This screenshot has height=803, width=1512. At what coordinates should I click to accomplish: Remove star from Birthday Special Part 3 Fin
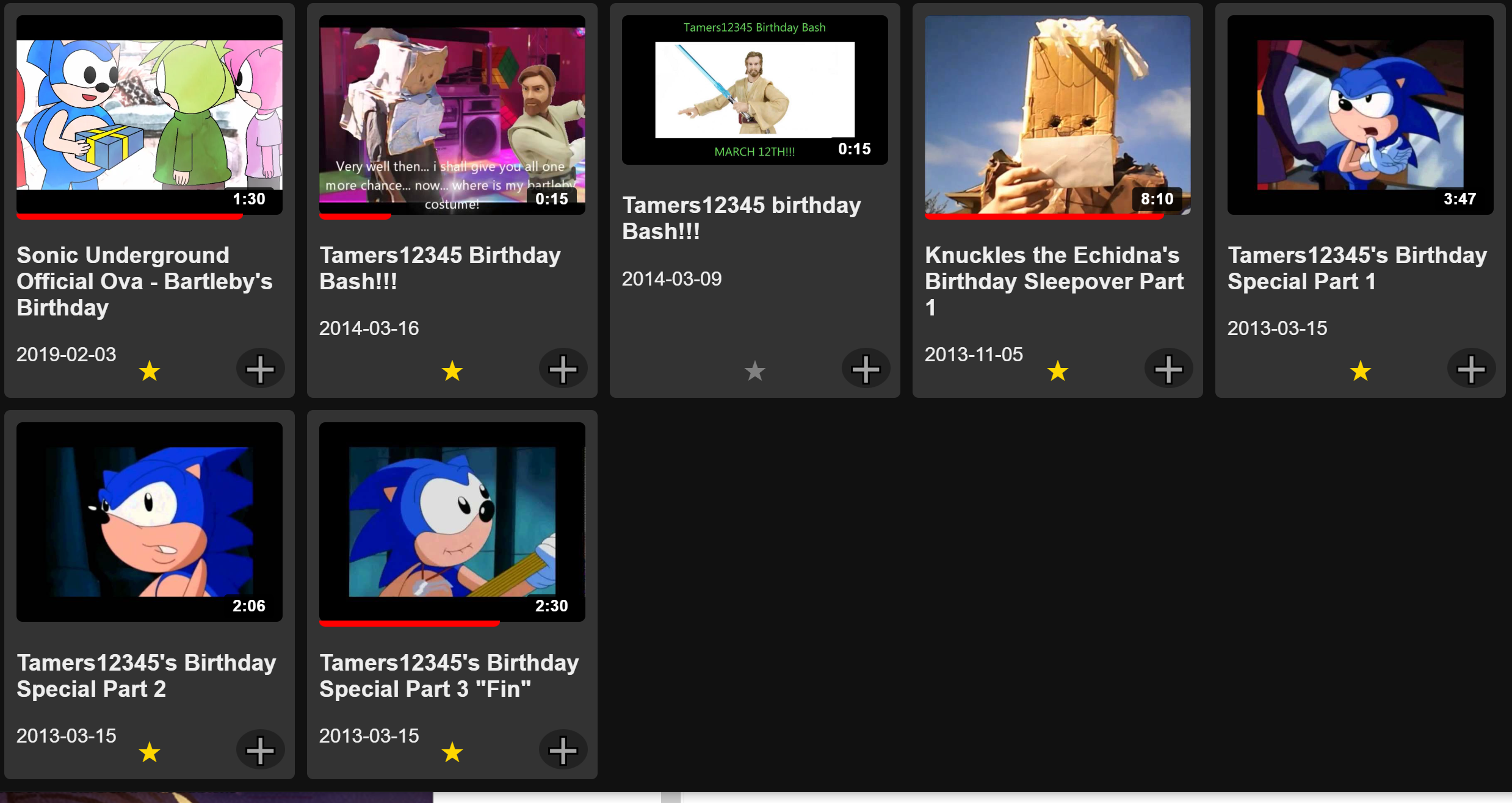point(452,752)
